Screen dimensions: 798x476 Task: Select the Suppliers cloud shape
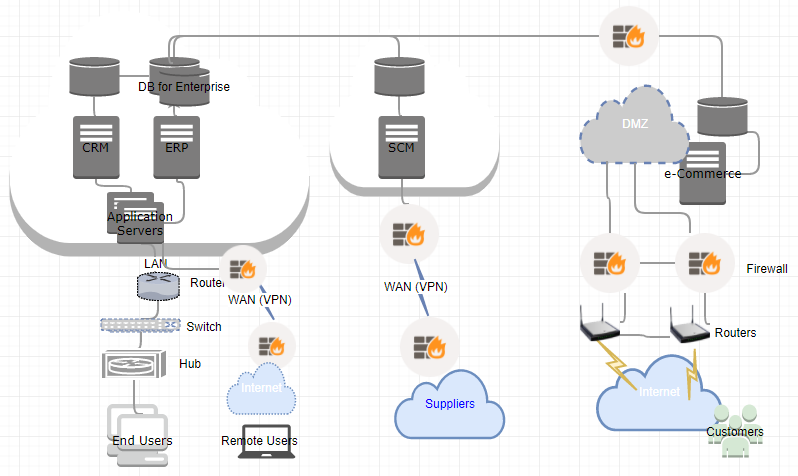pyautogui.click(x=450, y=404)
